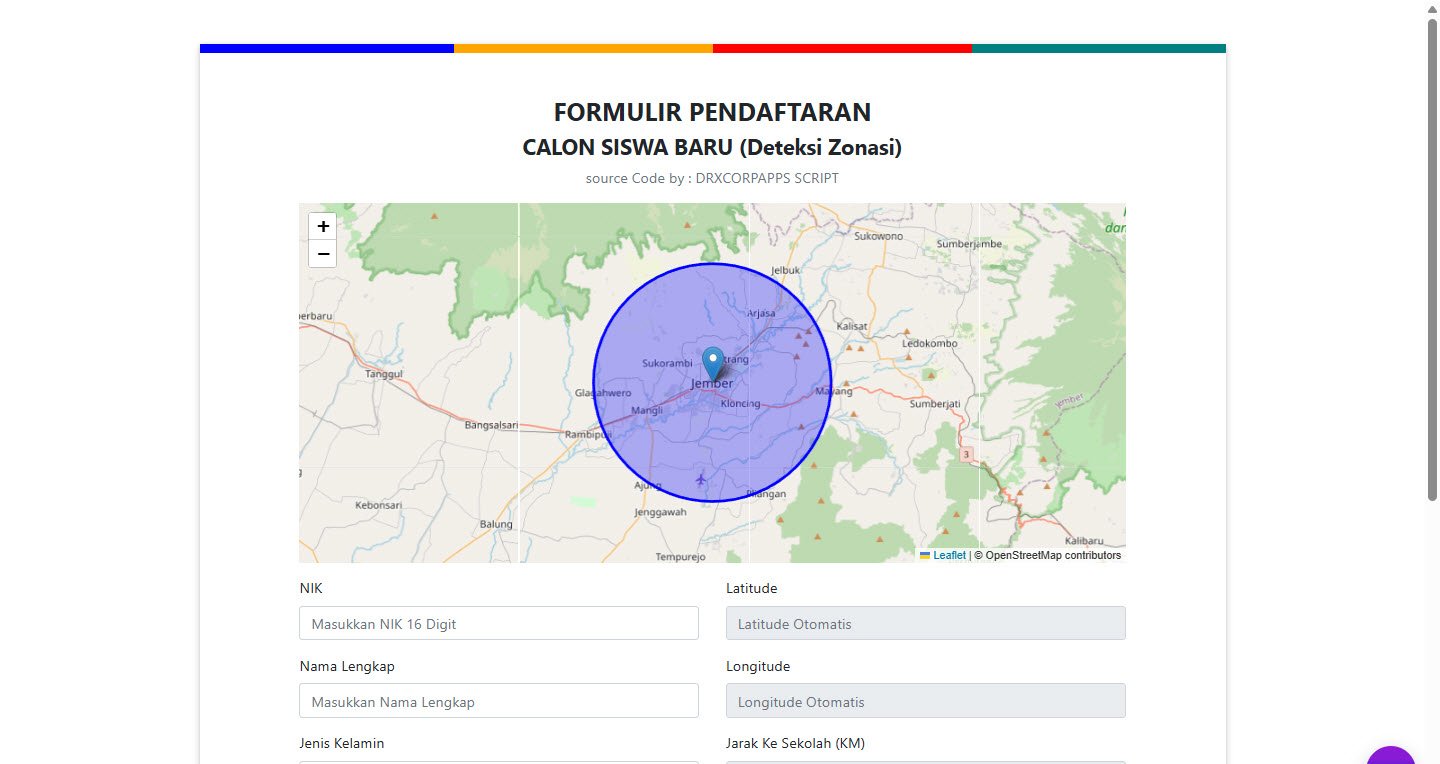This screenshot has height=764, width=1440.
Task: Click the Balung label on the map
Action: click(x=496, y=524)
